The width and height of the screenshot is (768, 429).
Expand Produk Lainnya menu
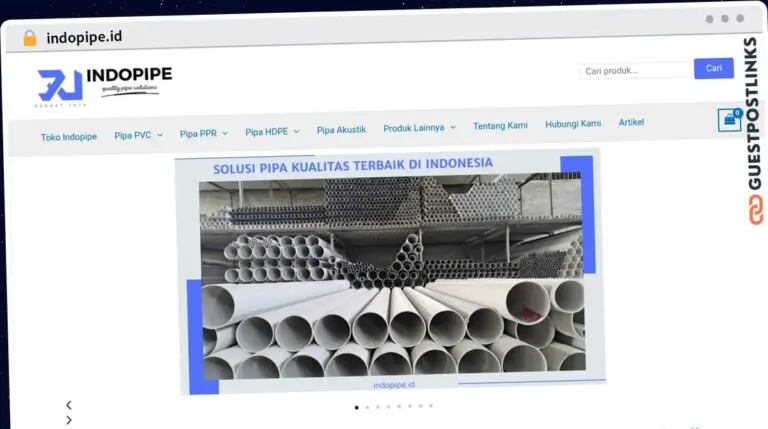point(419,128)
